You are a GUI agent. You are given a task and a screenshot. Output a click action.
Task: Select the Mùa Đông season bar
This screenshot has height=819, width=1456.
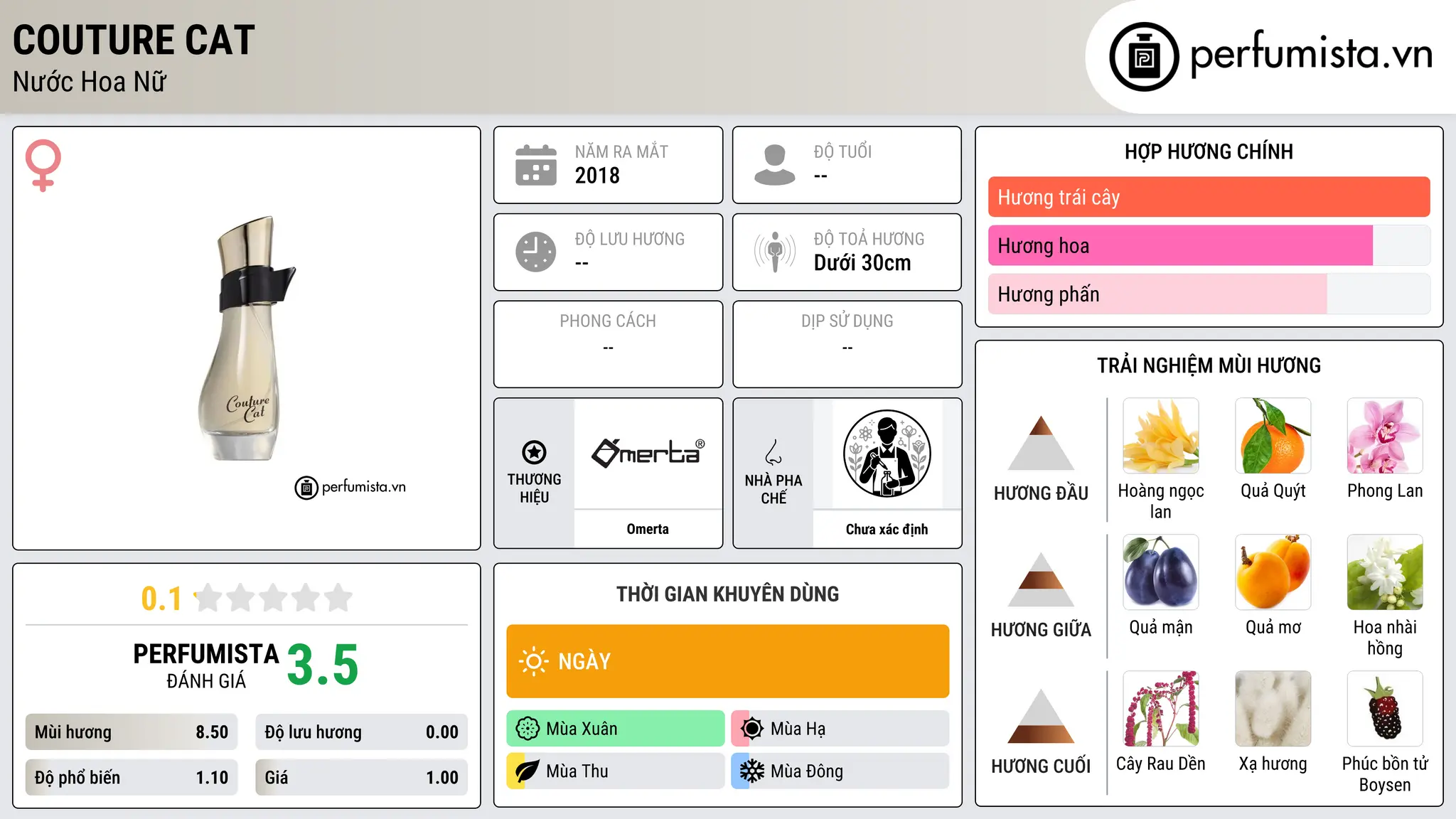pos(840,771)
